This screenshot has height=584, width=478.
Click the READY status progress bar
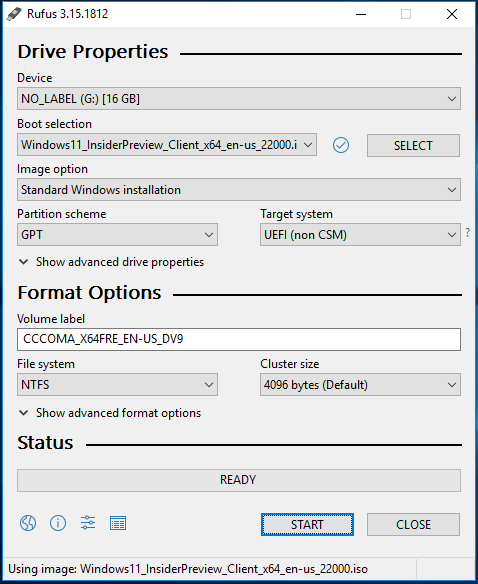239,480
